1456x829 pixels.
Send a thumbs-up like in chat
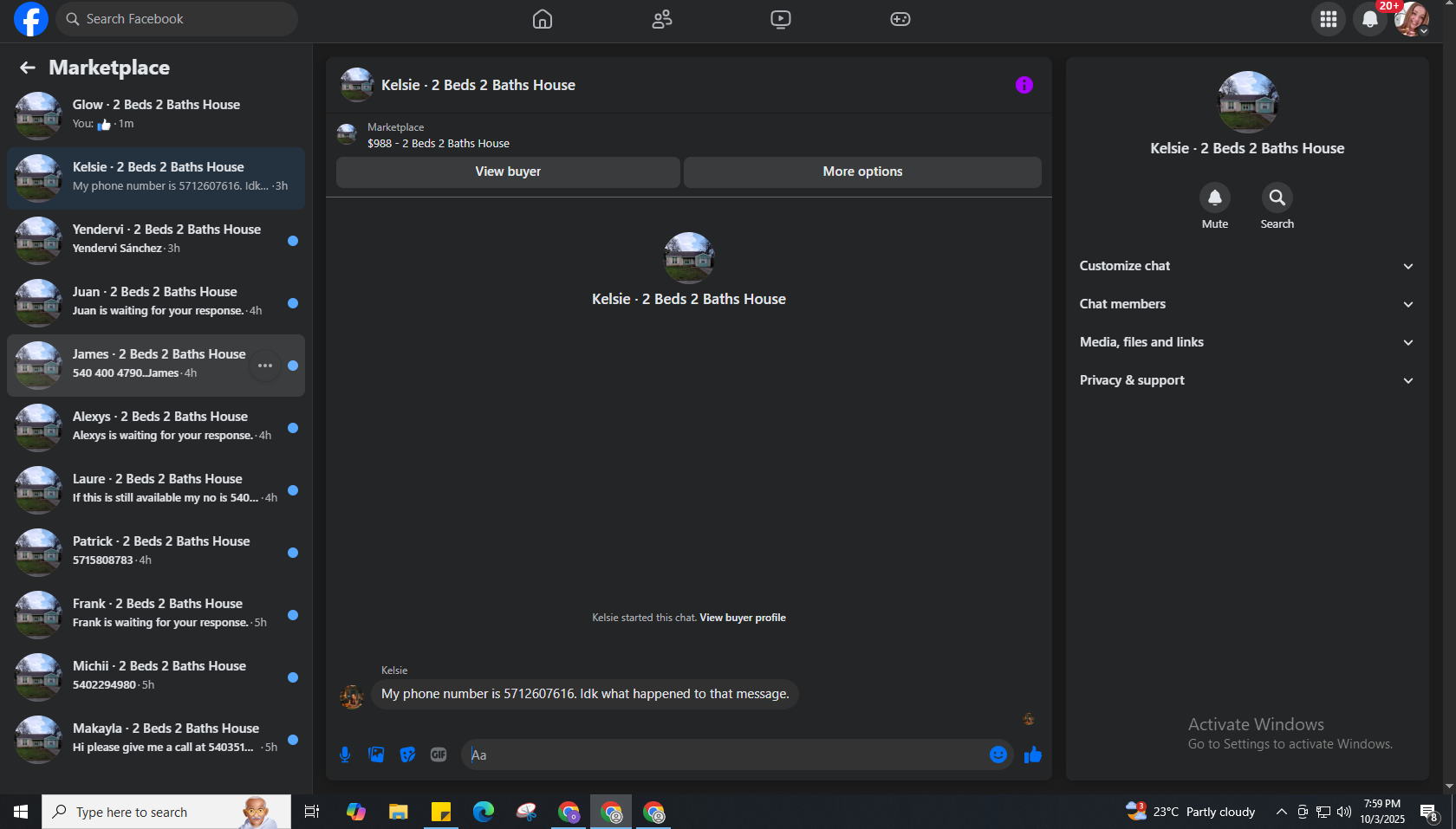click(1032, 755)
